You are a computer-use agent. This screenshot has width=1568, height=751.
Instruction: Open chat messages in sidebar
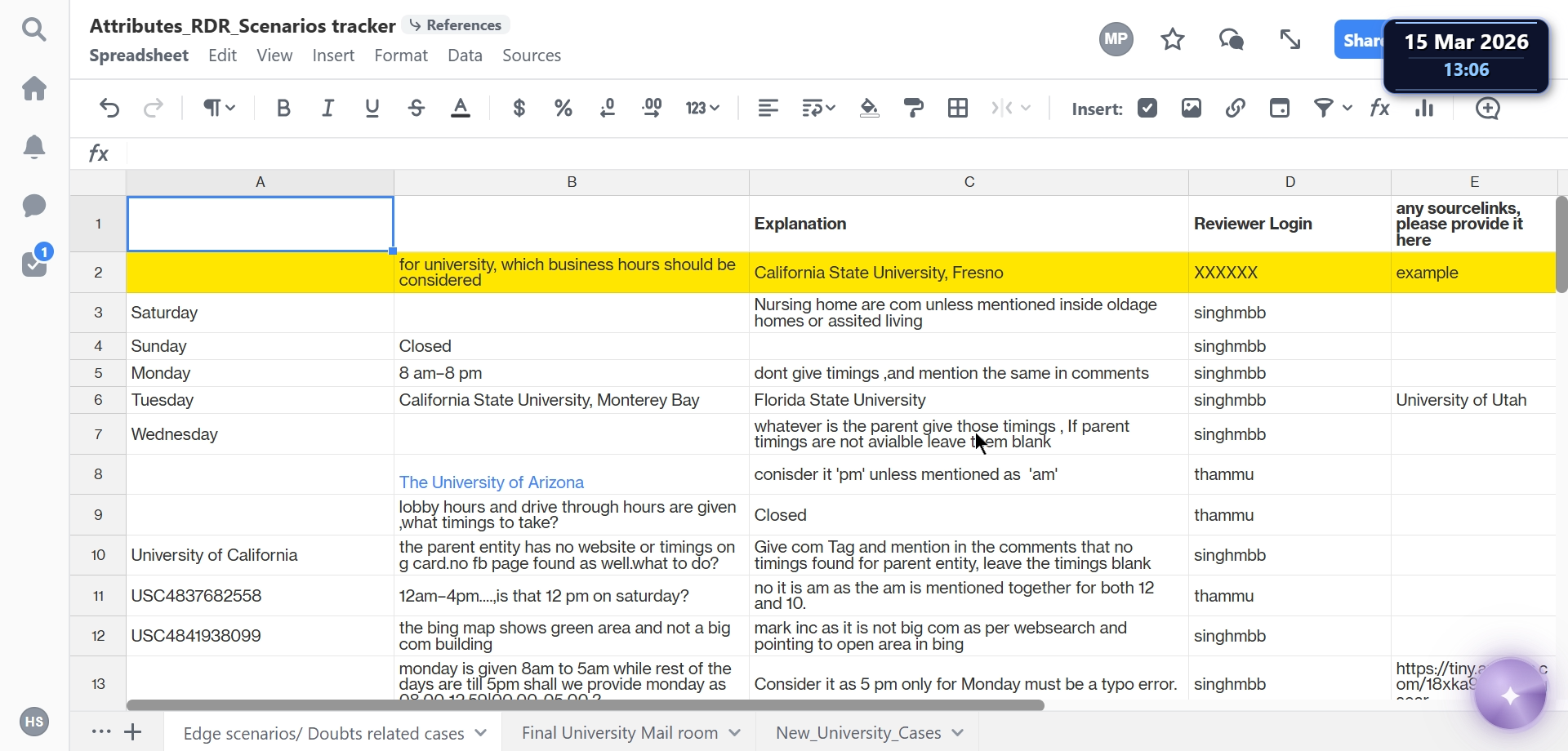click(33, 206)
